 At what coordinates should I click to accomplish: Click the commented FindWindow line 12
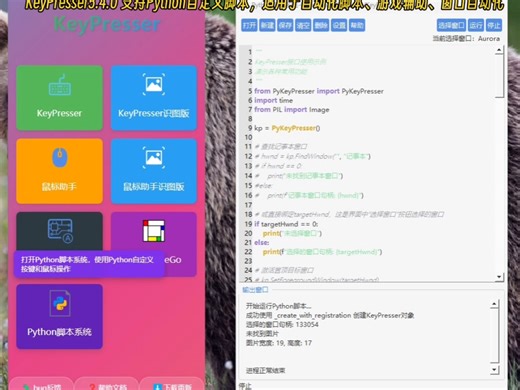tap(312, 156)
